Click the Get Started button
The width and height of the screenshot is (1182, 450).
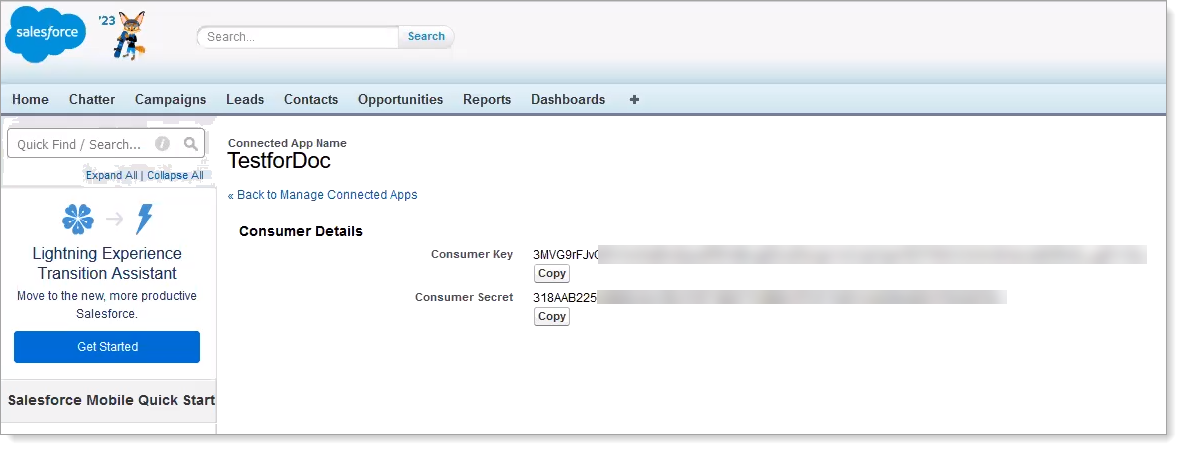point(107,347)
